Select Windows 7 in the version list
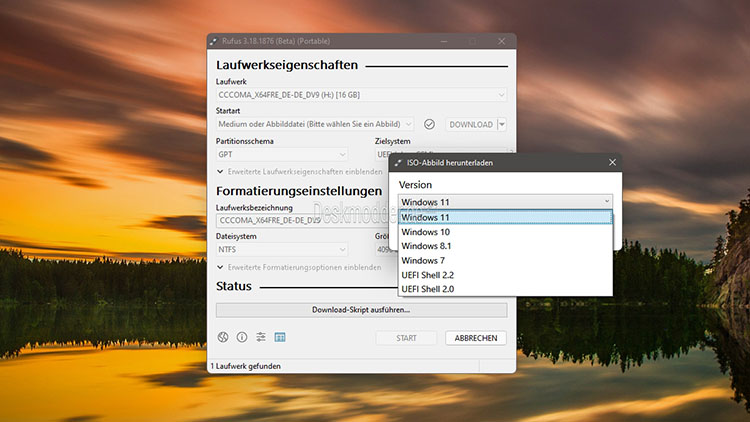 (x=505, y=260)
